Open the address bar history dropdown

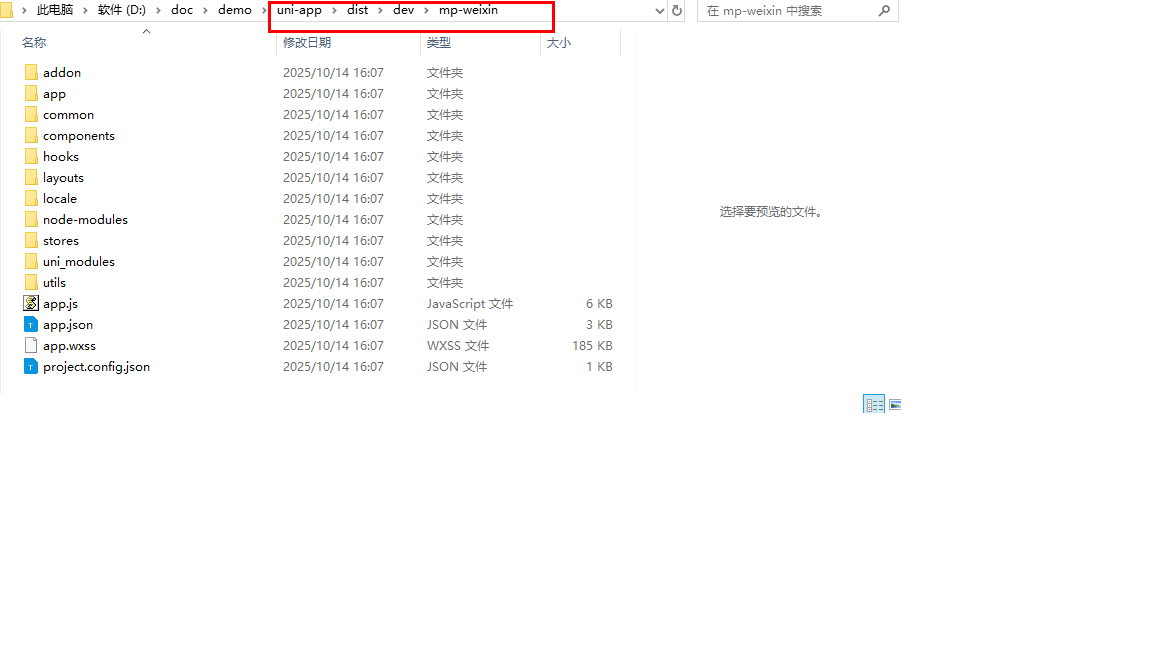pos(659,10)
